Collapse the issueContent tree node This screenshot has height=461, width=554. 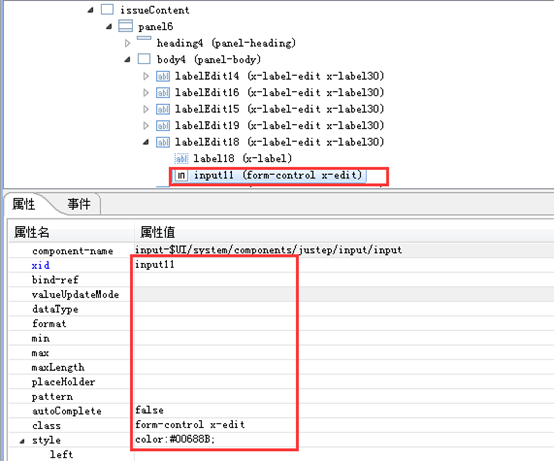91,10
